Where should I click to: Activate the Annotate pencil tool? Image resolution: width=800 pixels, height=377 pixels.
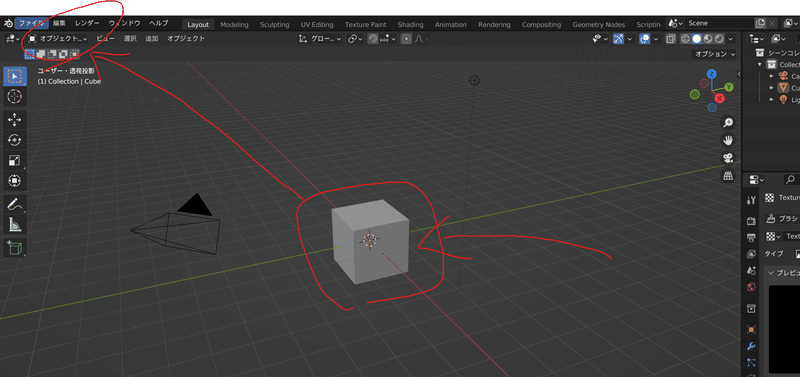tap(15, 205)
